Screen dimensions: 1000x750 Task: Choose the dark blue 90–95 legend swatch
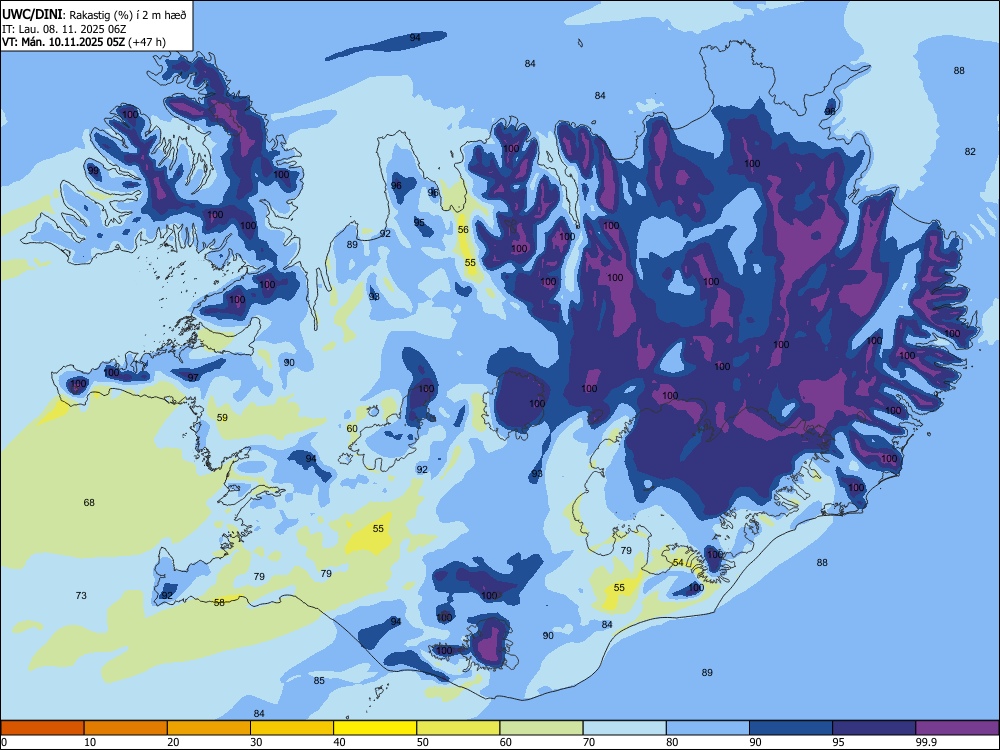pyautogui.click(x=791, y=728)
